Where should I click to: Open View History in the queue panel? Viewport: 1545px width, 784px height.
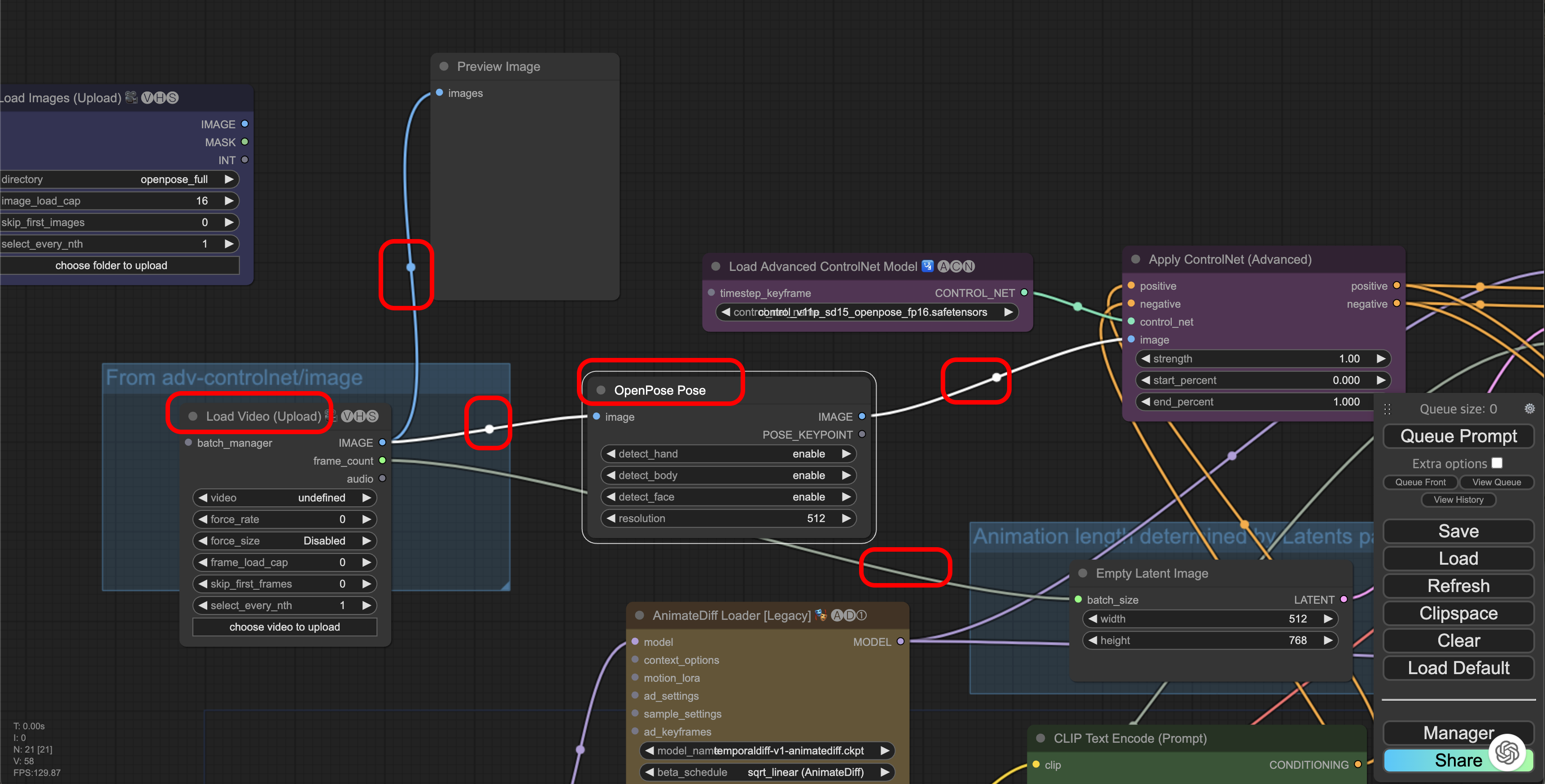[x=1458, y=500]
